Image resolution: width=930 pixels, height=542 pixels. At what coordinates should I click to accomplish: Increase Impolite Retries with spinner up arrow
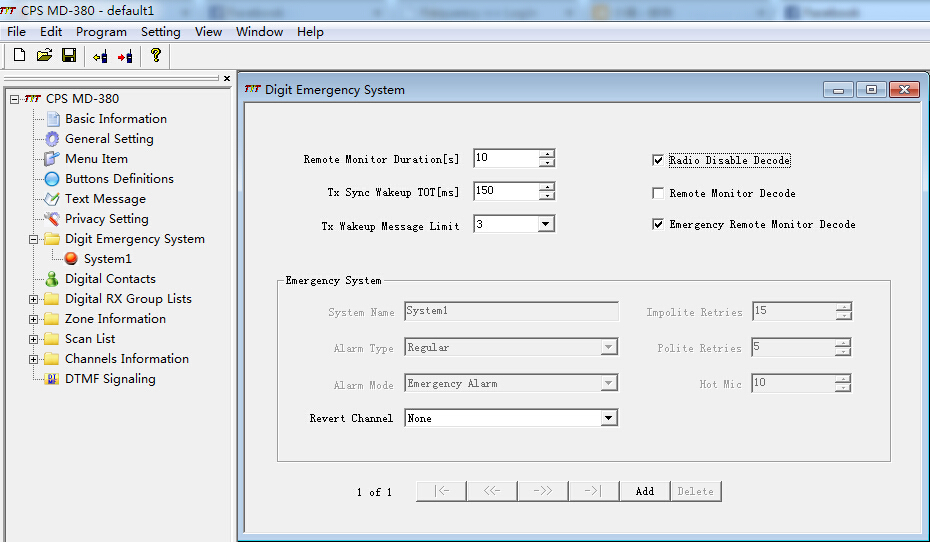[843, 307]
